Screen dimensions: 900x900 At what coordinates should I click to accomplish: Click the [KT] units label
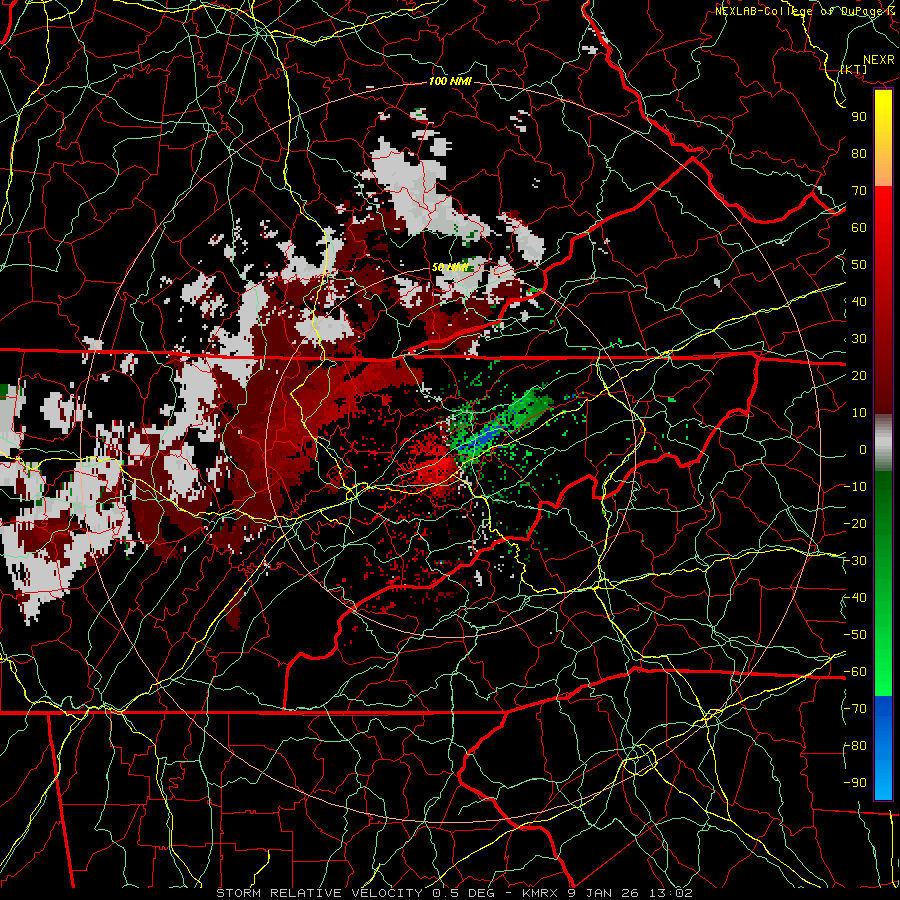click(x=854, y=69)
